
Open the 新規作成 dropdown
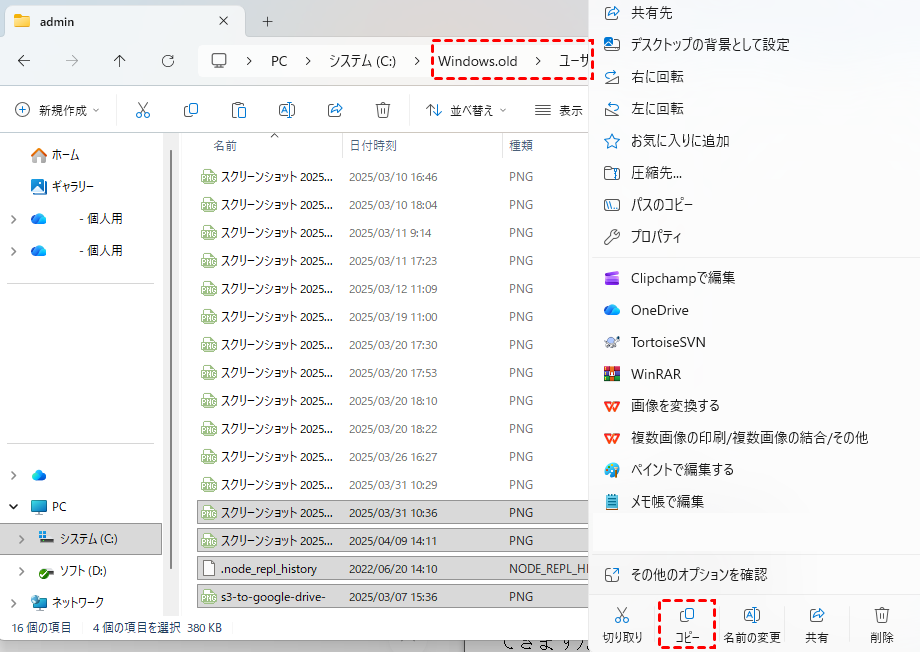(x=58, y=110)
